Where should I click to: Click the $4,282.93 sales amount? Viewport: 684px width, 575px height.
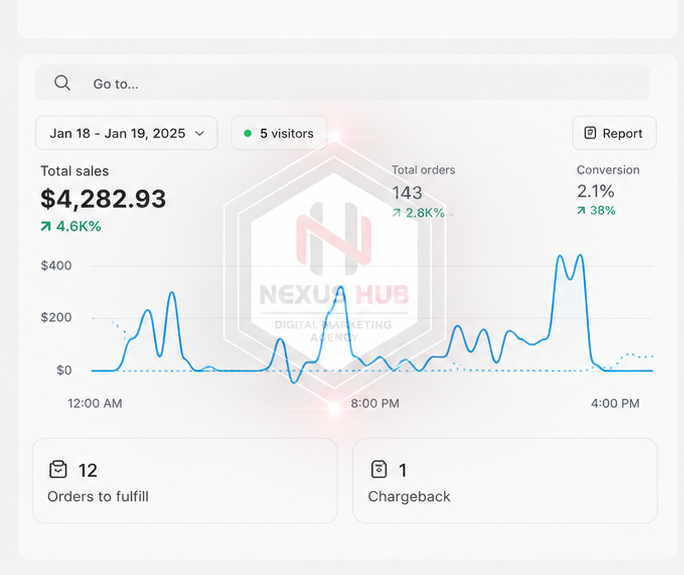coord(103,199)
